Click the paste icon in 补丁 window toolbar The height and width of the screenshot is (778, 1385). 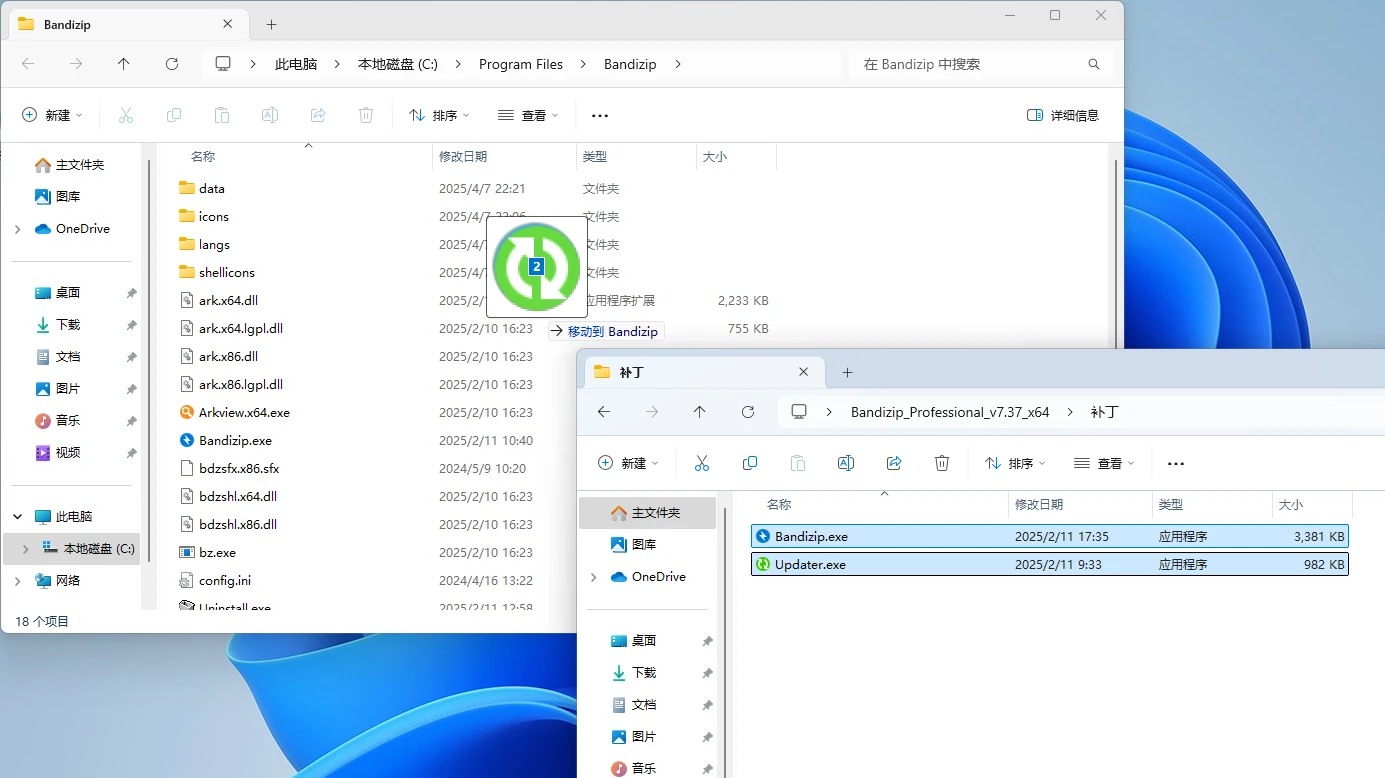point(798,464)
